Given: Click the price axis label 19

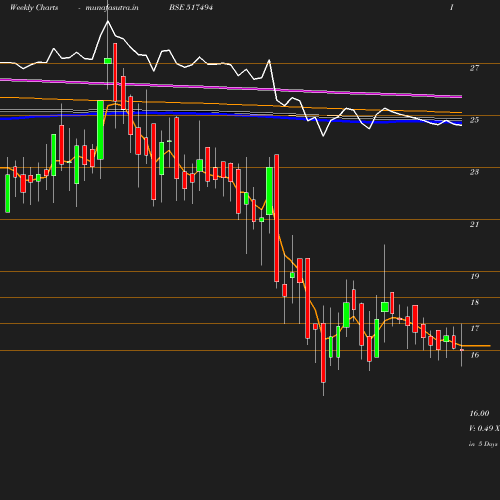Looking at the screenshot, I should point(475,276).
